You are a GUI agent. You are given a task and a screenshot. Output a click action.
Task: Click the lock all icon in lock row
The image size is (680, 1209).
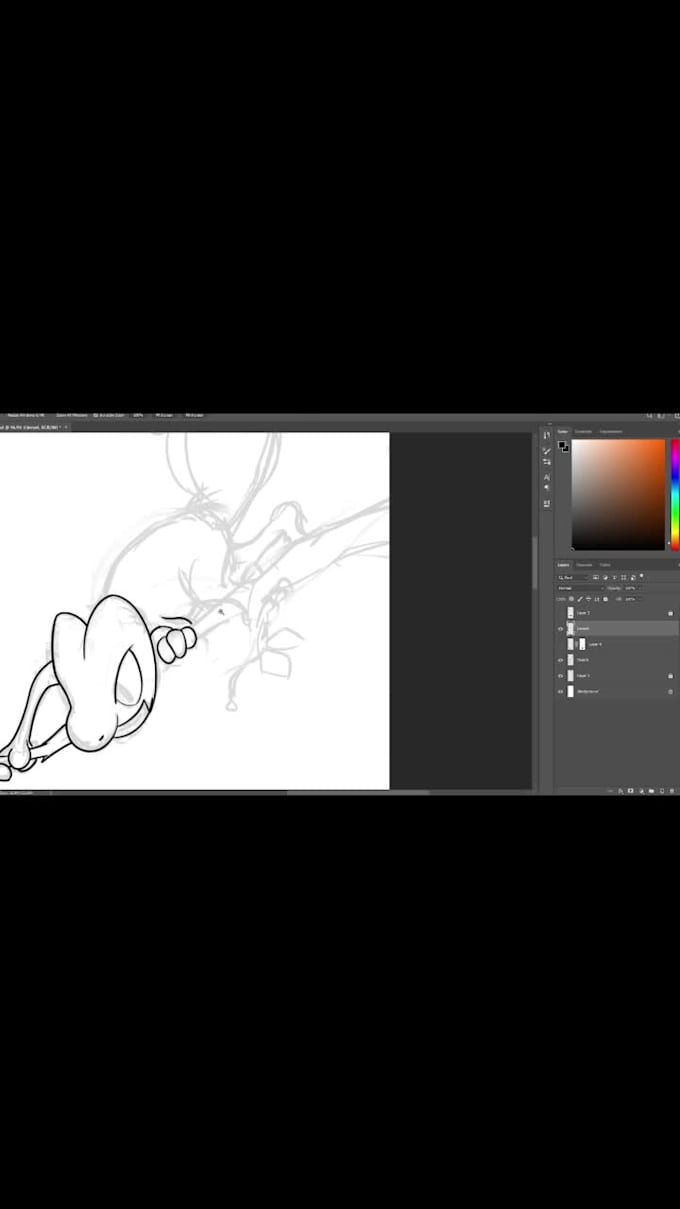pos(606,599)
